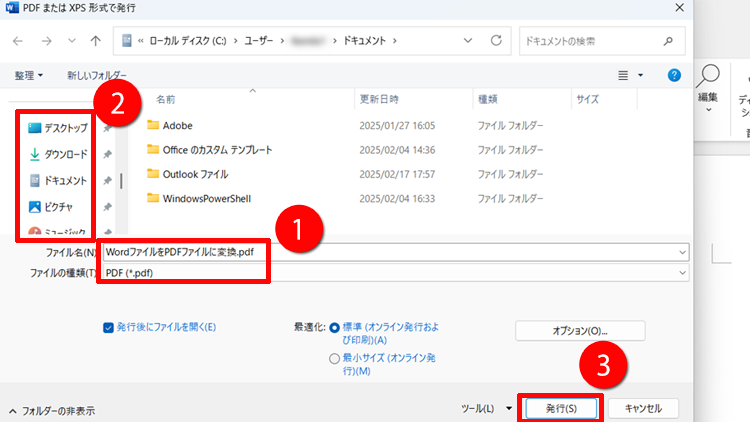Select ピクチャ in the sidebar
Screen dimensions: 750x422
pos(50,207)
